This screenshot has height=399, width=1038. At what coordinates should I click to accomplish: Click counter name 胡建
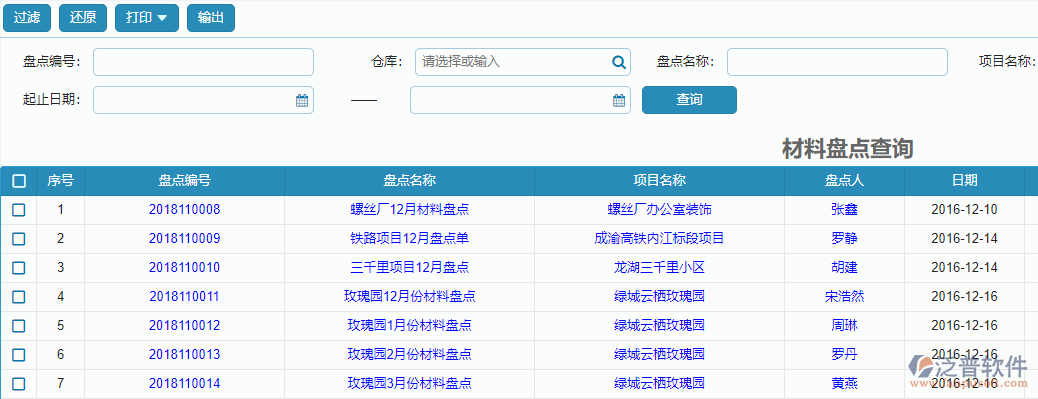click(x=844, y=268)
